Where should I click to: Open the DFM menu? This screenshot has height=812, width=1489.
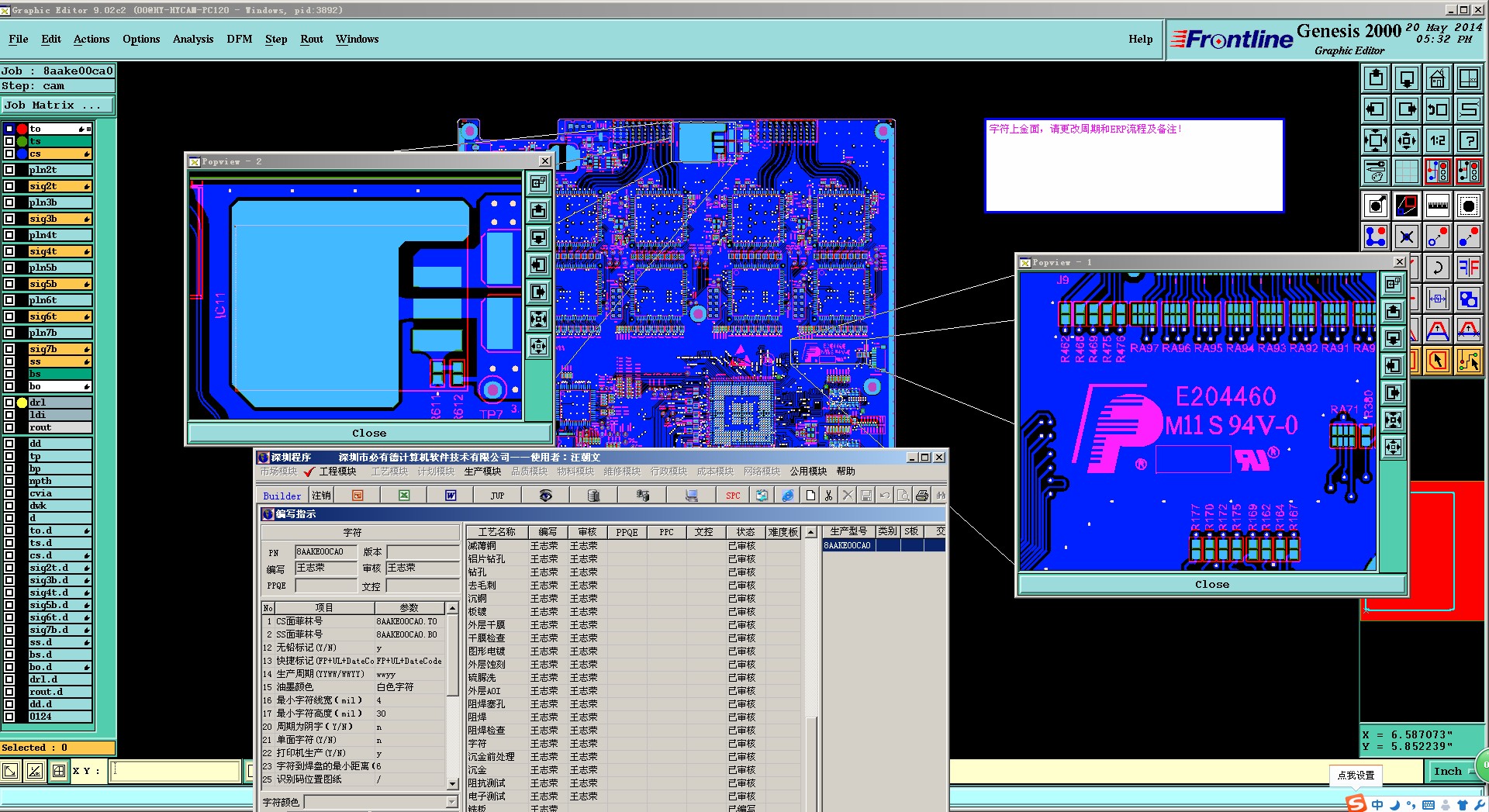click(240, 39)
